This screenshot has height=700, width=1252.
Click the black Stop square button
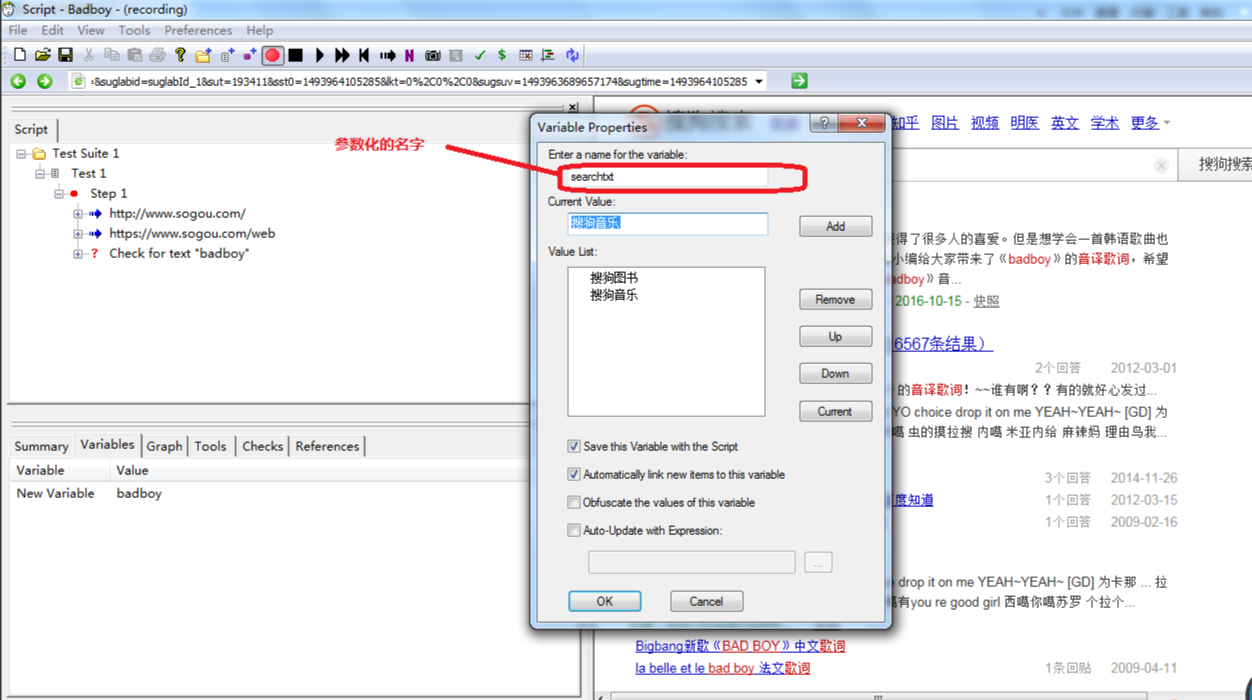pos(295,55)
